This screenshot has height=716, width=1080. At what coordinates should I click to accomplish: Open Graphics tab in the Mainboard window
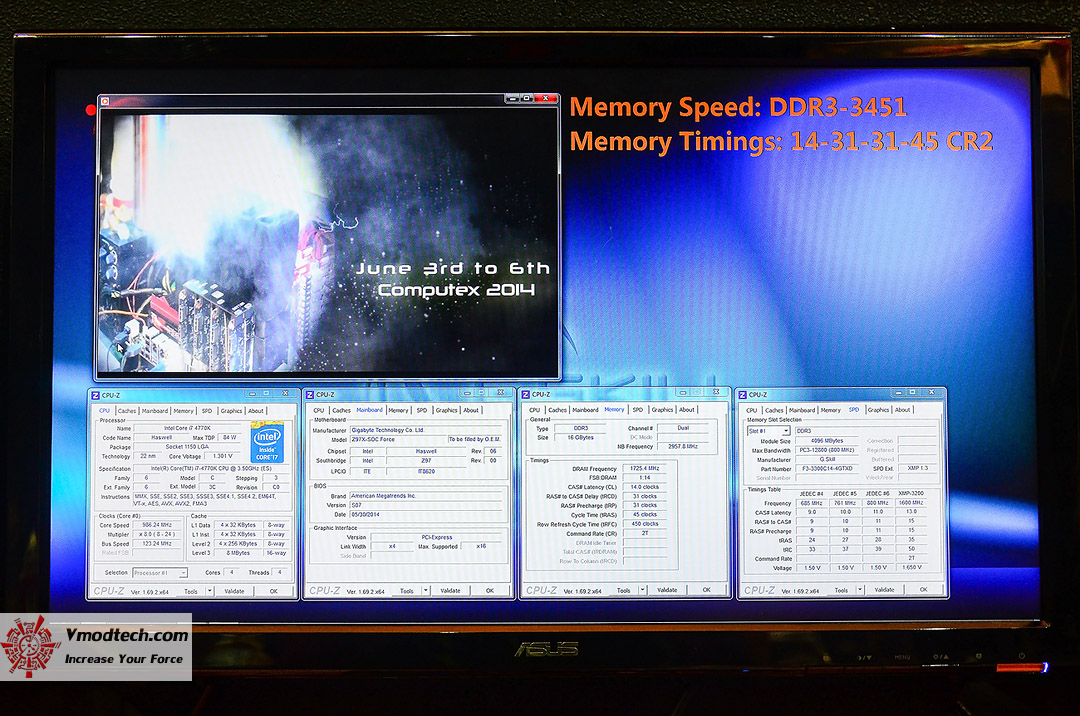[x=446, y=410]
